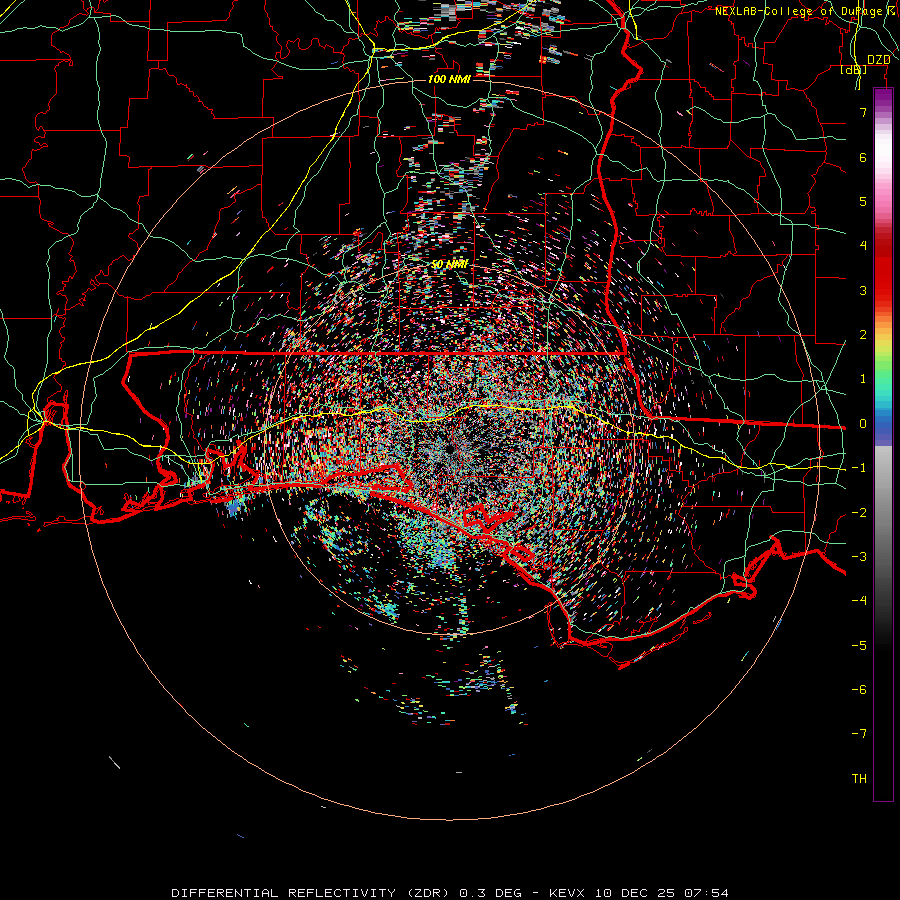The image size is (900, 900).
Task: Click the TH legend label
Action: [859, 779]
